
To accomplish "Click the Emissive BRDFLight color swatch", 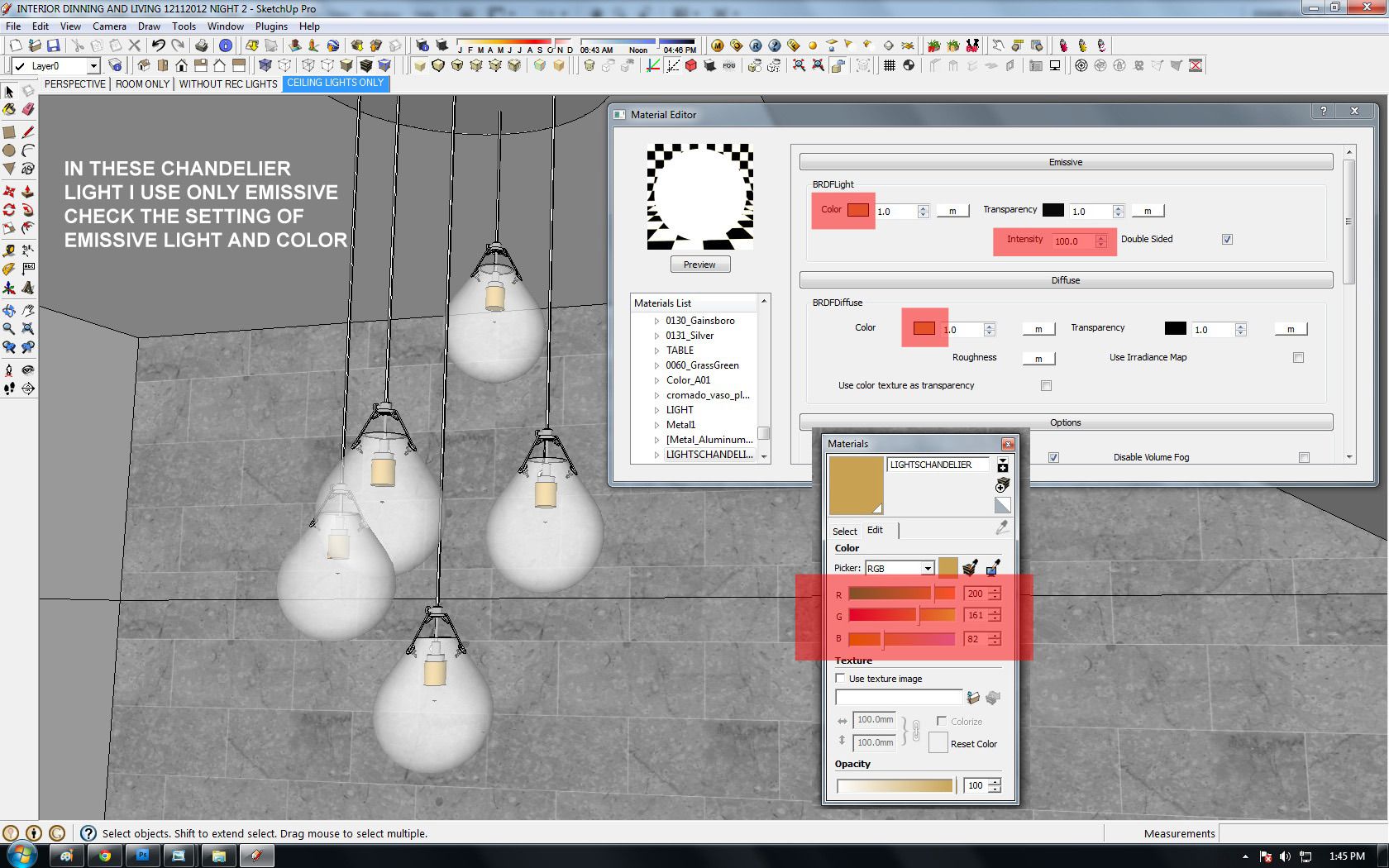I will (x=858, y=210).
